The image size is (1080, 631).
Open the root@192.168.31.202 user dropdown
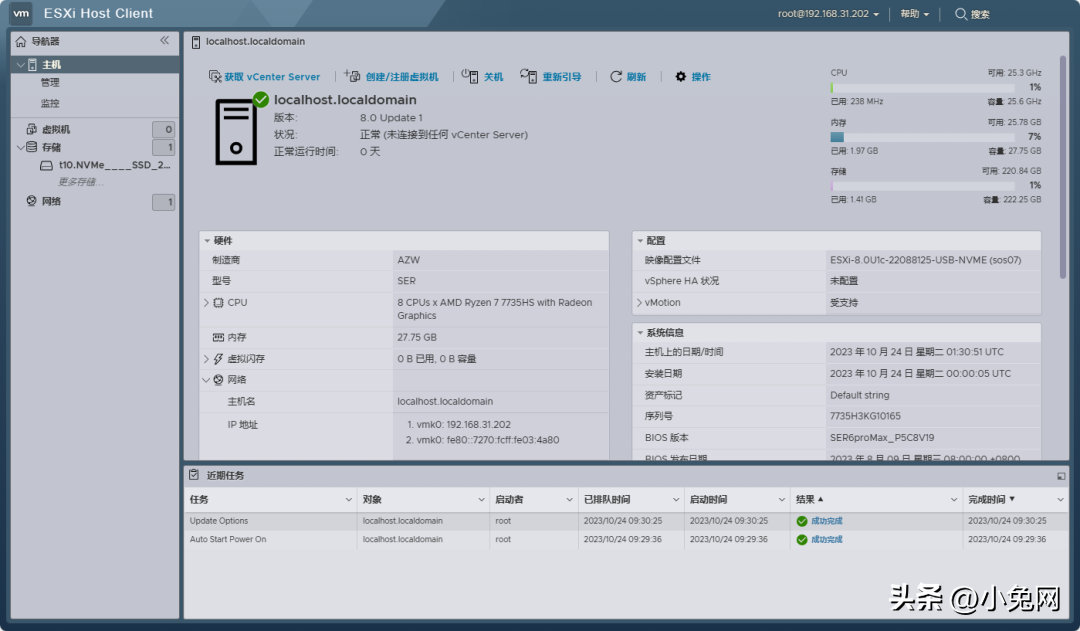[829, 14]
